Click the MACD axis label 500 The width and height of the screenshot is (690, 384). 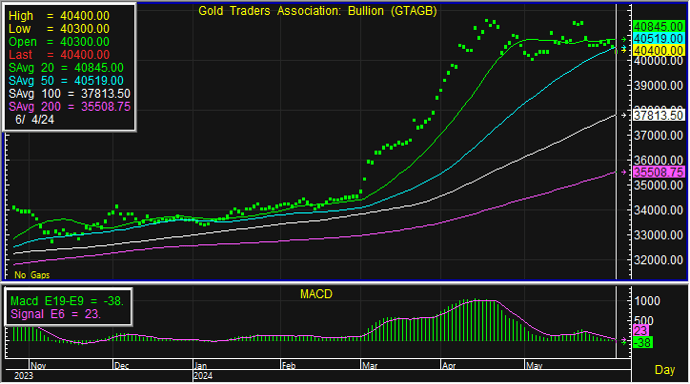coord(644,321)
